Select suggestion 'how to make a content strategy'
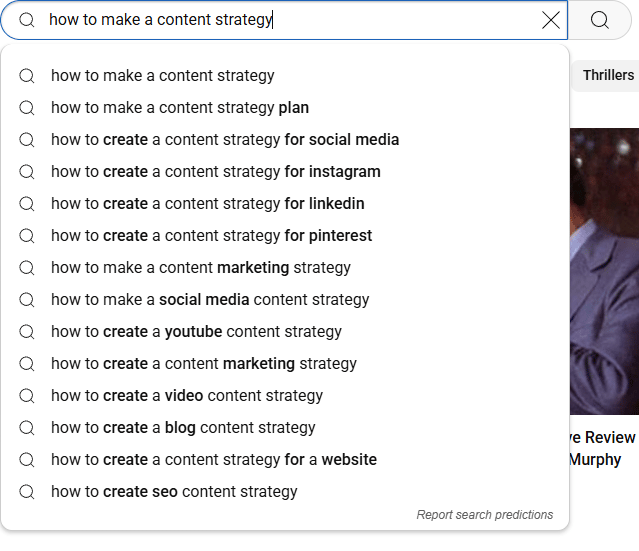This screenshot has height=551, width=639. pos(163,75)
